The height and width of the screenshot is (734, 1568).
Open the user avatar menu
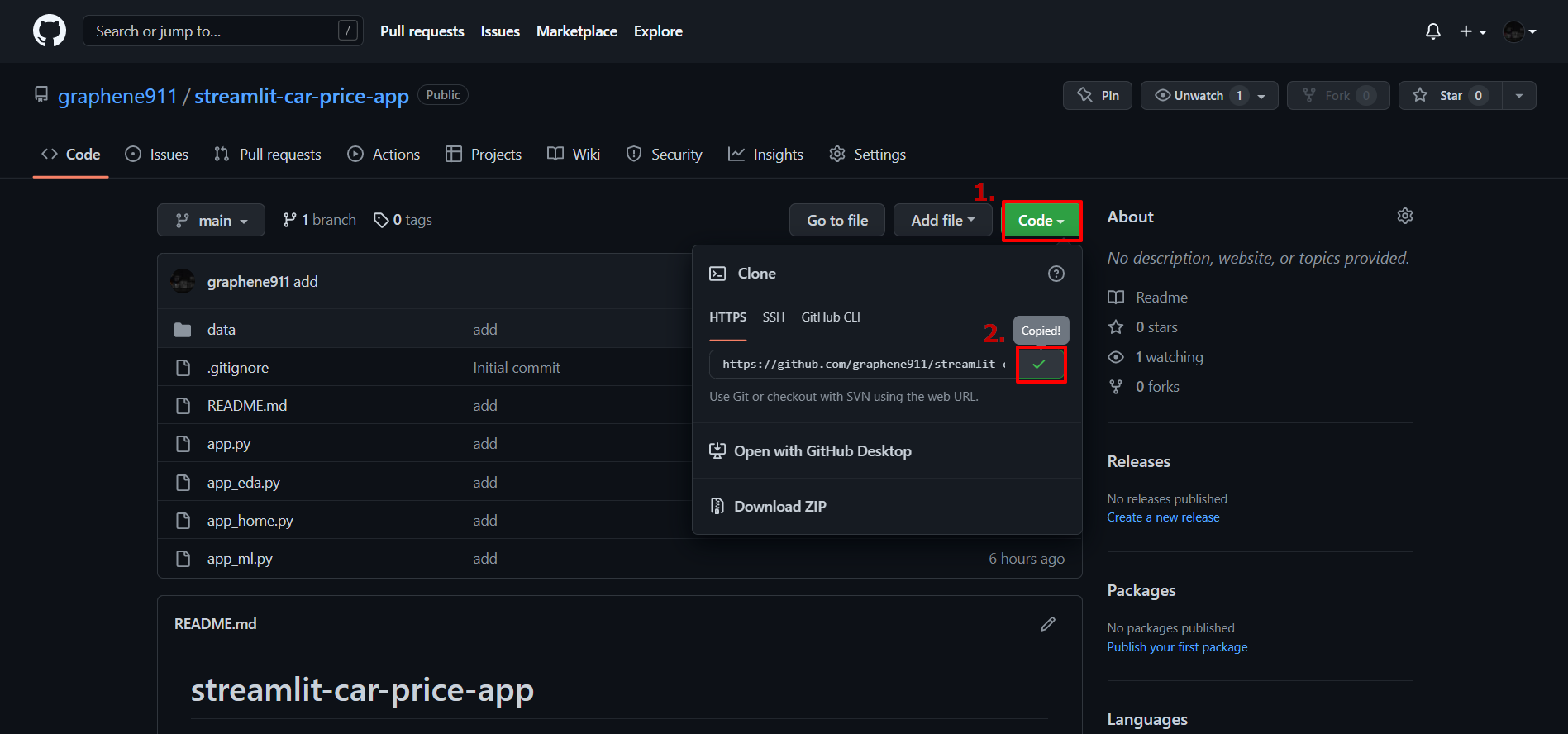click(x=1520, y=31)
